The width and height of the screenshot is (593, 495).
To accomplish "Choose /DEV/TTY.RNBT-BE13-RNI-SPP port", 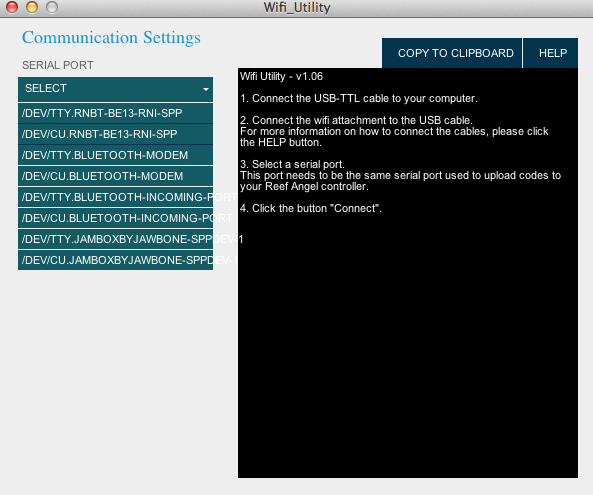I will [115, 113].
